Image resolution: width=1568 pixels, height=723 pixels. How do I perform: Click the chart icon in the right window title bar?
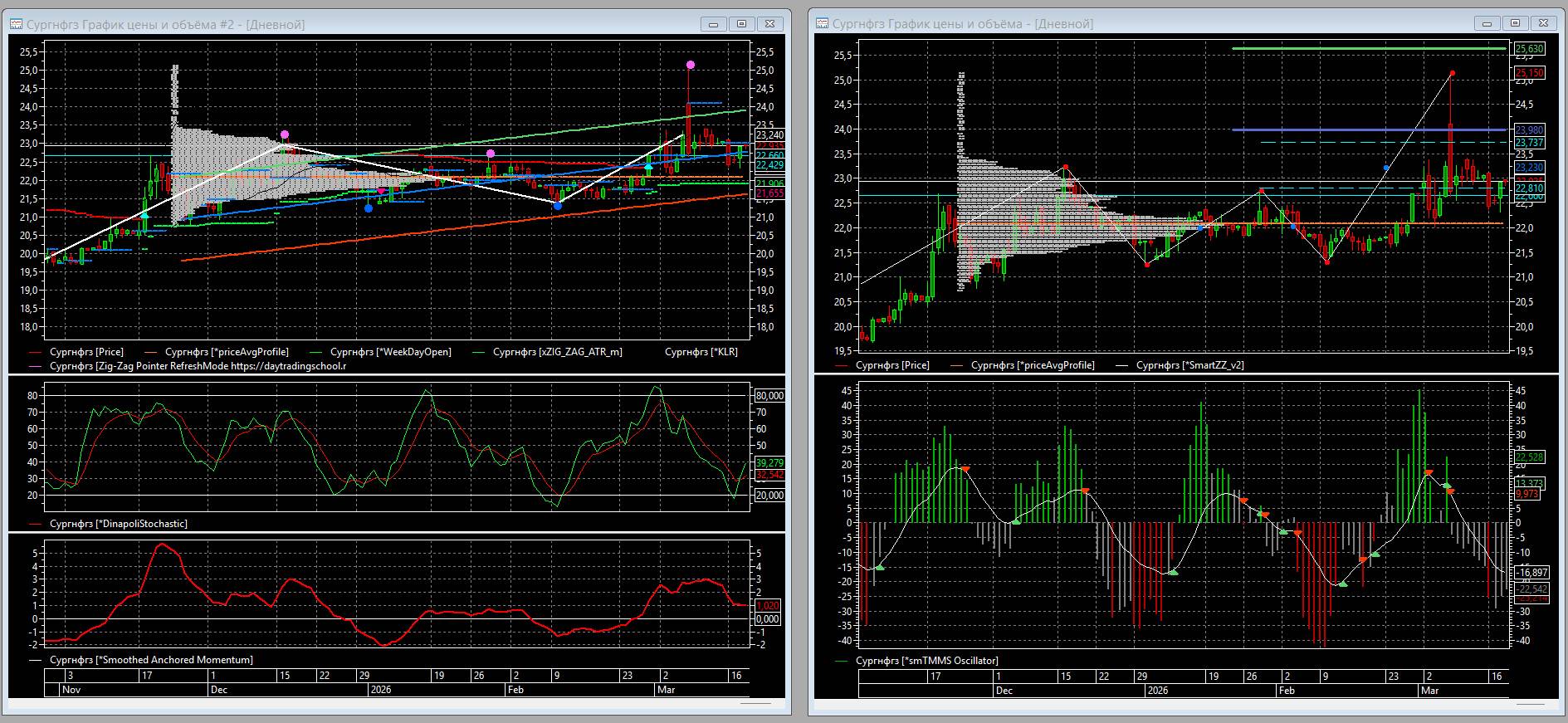pyautogui.click(x=822, y=24)
